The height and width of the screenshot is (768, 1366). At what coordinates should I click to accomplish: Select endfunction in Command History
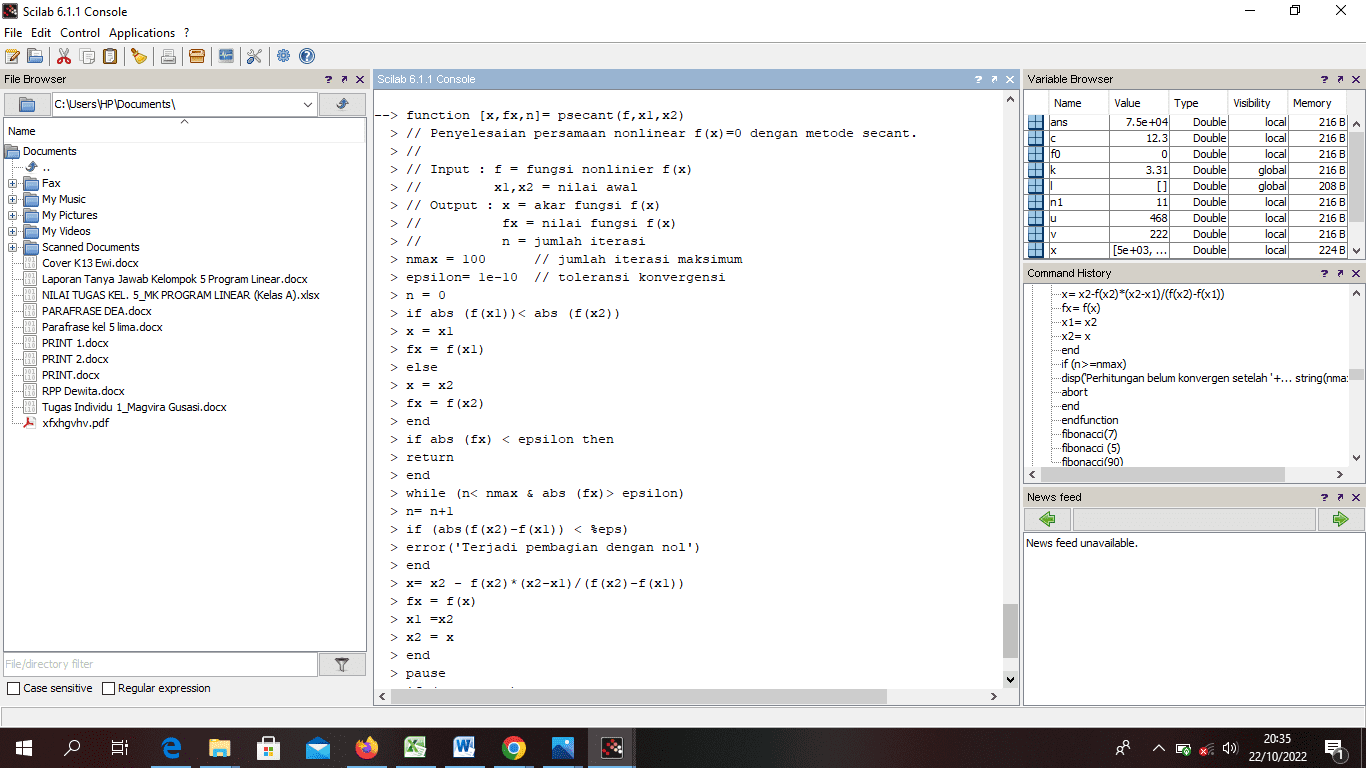(1090, 420)
